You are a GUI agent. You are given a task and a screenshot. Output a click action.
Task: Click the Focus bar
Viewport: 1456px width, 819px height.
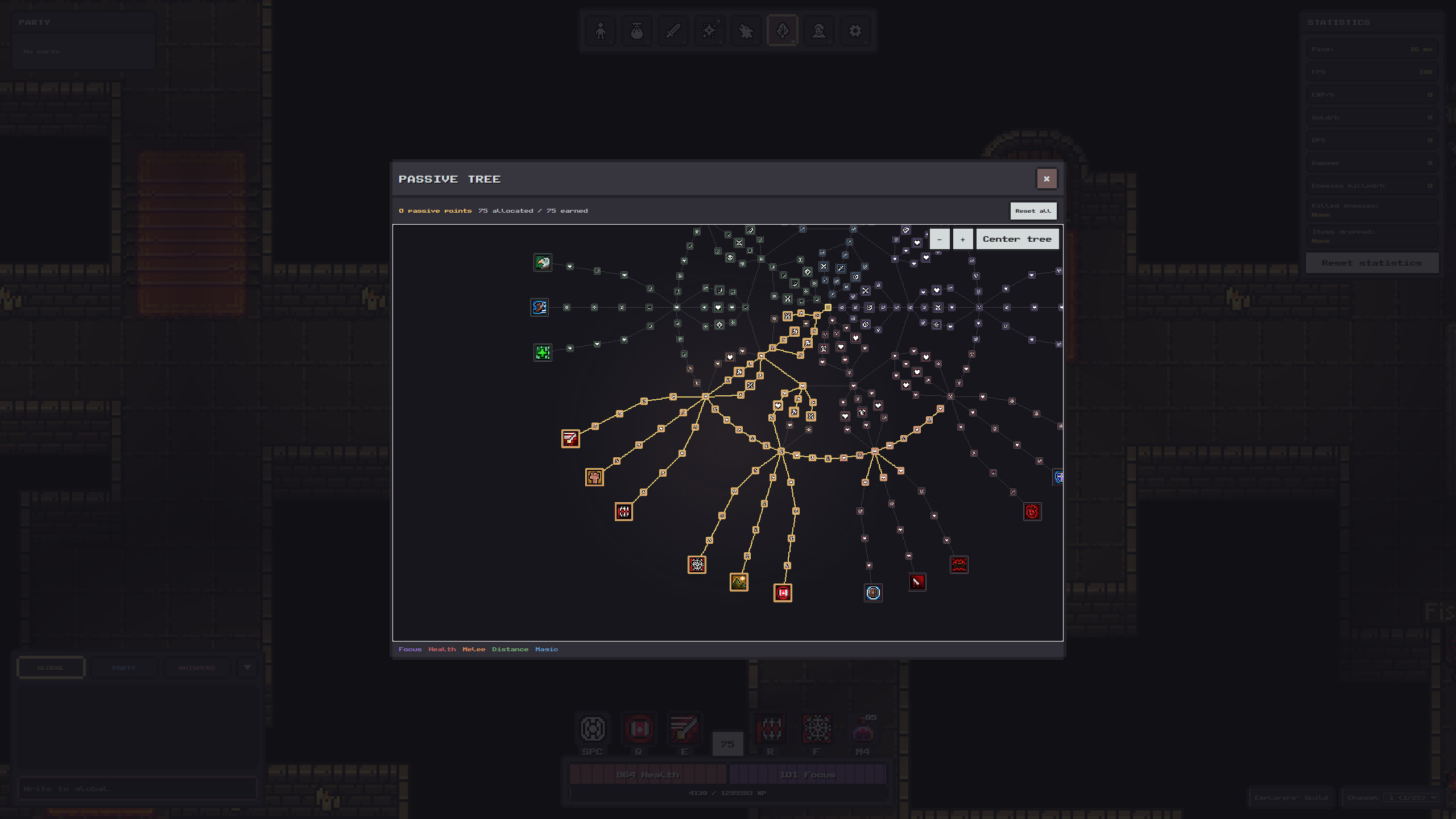click(x=808, y=775)
